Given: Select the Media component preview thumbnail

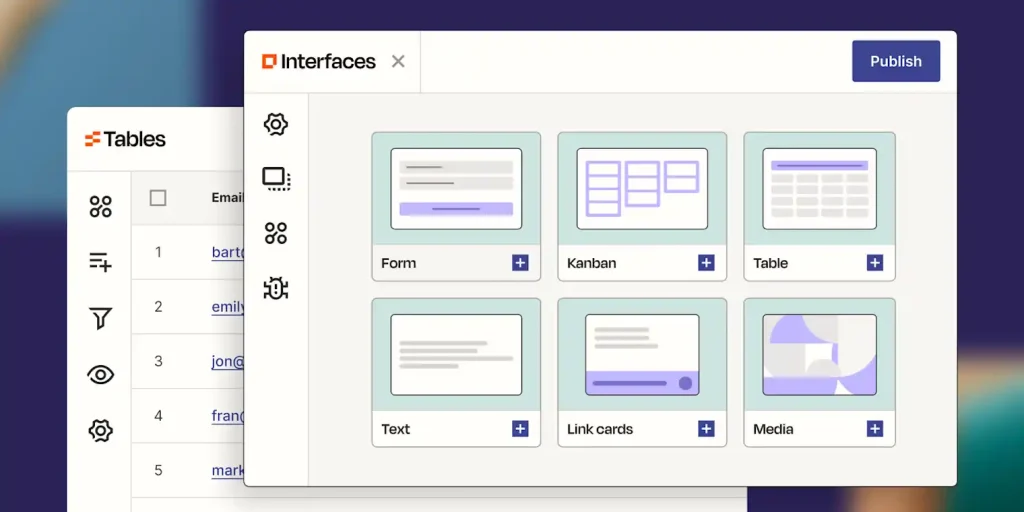Looking at the screenshot, I should click(819, 355).
